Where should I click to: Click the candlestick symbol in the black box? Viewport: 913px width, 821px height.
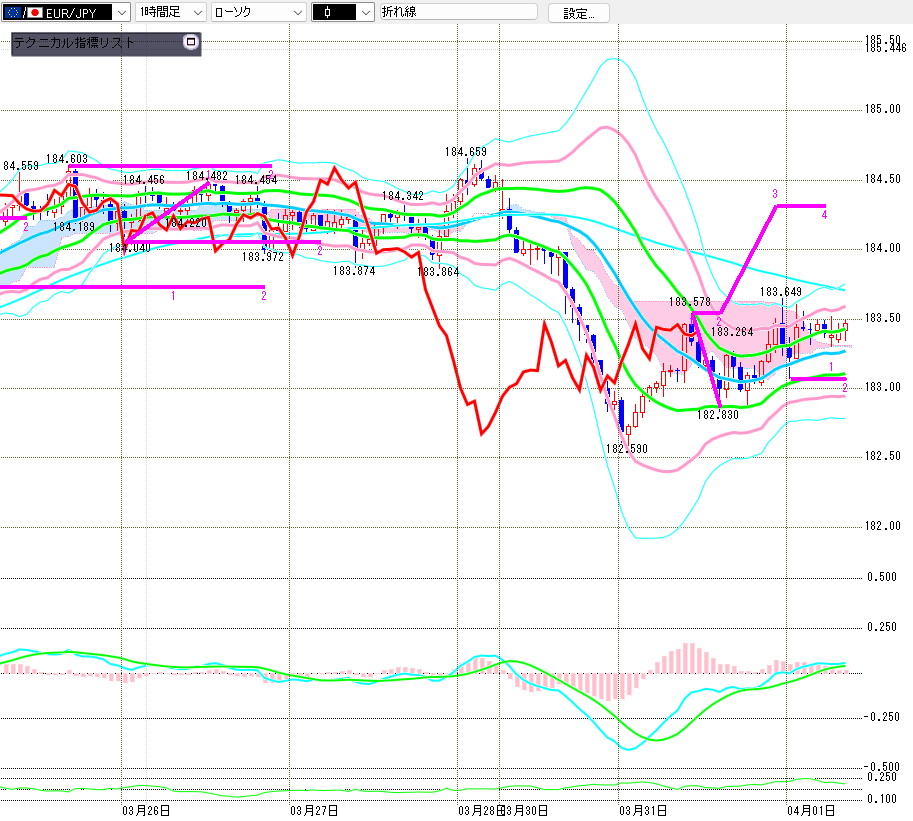[328, 12]
